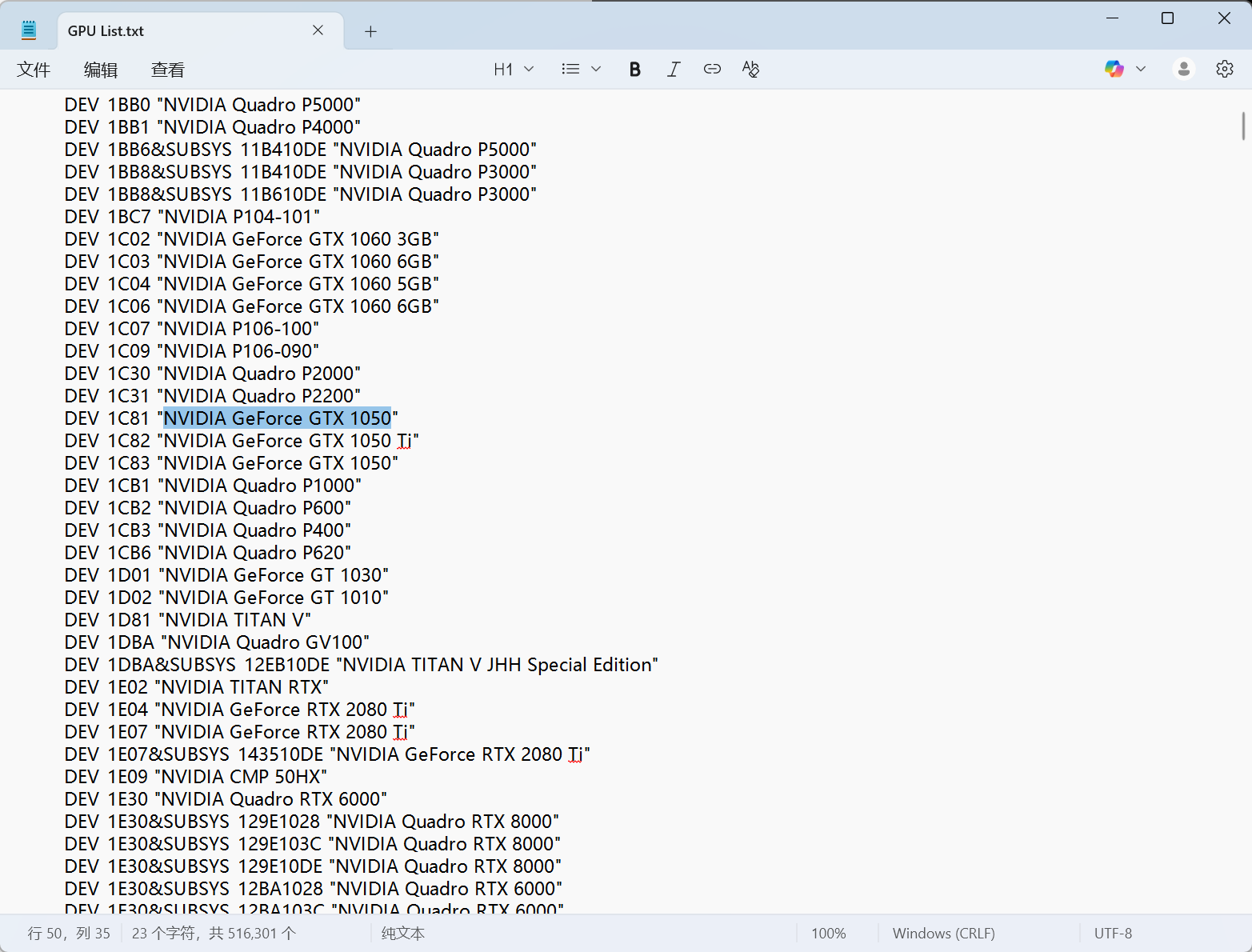The height and width of the screenshot is (952, 1252).
Task: Expand the list style dropdown arrow
Action: (596, 70)
